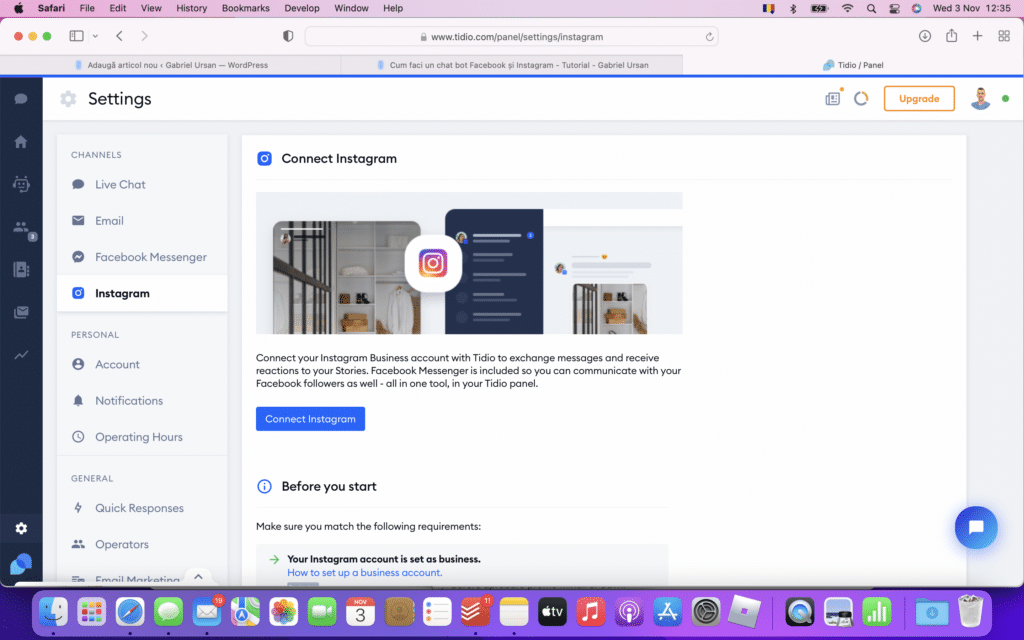Open App Store from the Dock
The height and width of the screenshot is (640, 1024).
click(x=667, y=612)
